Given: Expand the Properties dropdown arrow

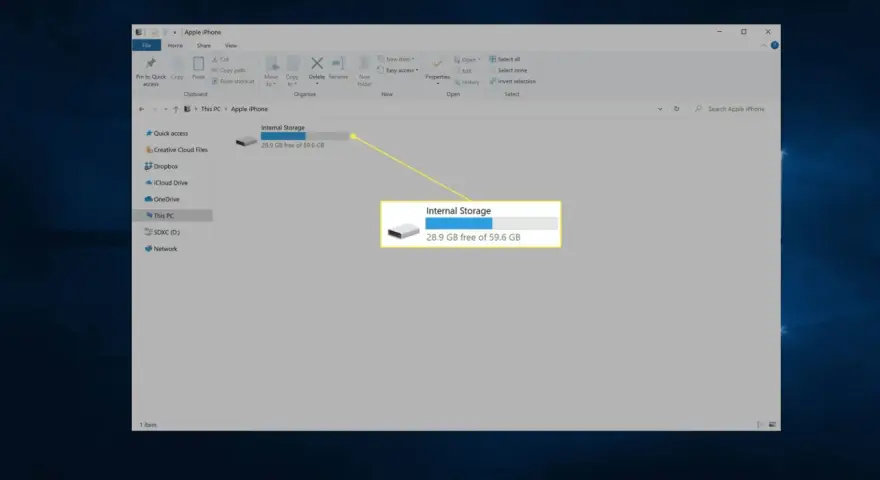Looking at the screenshot, I should [x=437, y=84].
